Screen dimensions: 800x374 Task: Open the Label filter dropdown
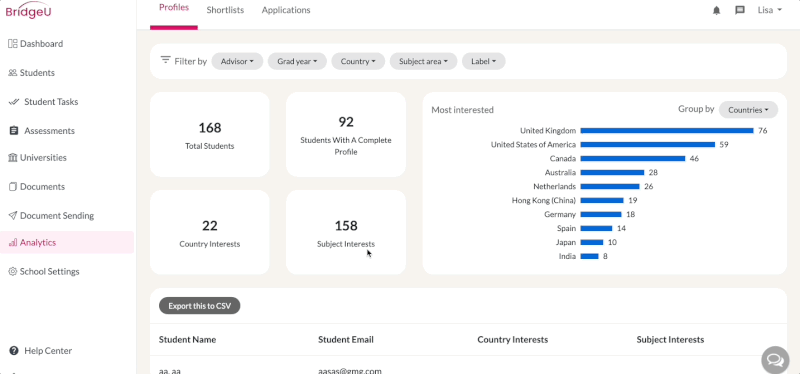484,61
